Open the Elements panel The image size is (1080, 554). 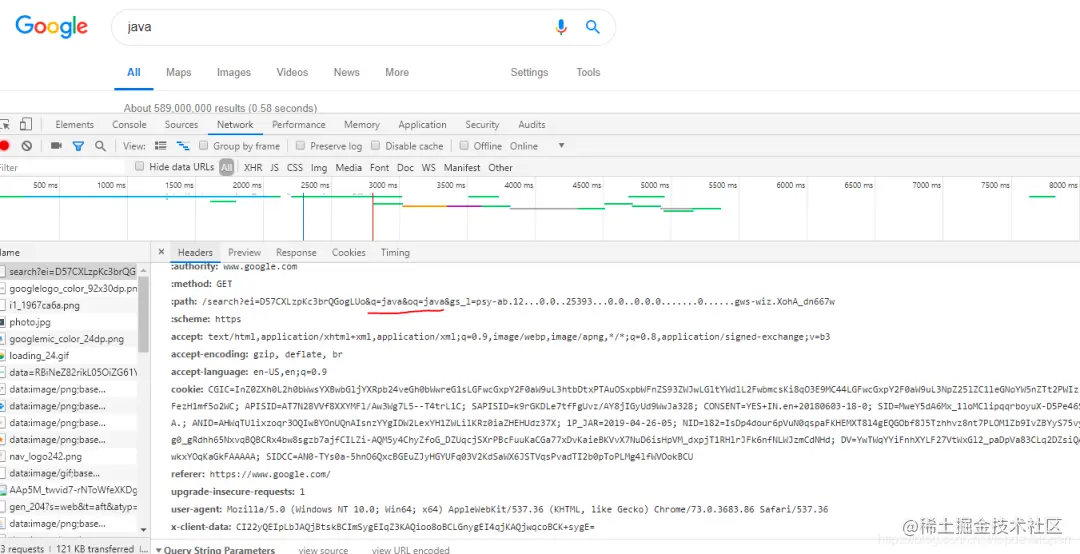pos(74,125)
